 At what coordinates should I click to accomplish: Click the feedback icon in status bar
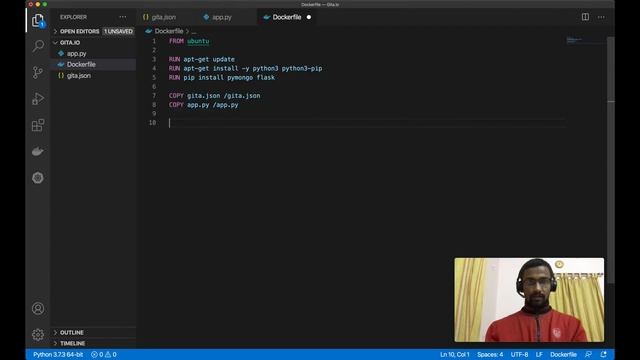[x=588, y=354]
